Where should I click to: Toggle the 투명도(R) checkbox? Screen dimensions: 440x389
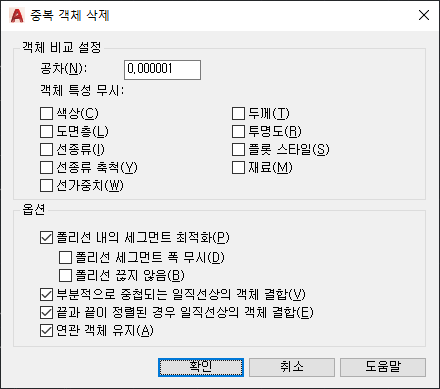coord(238,131)
